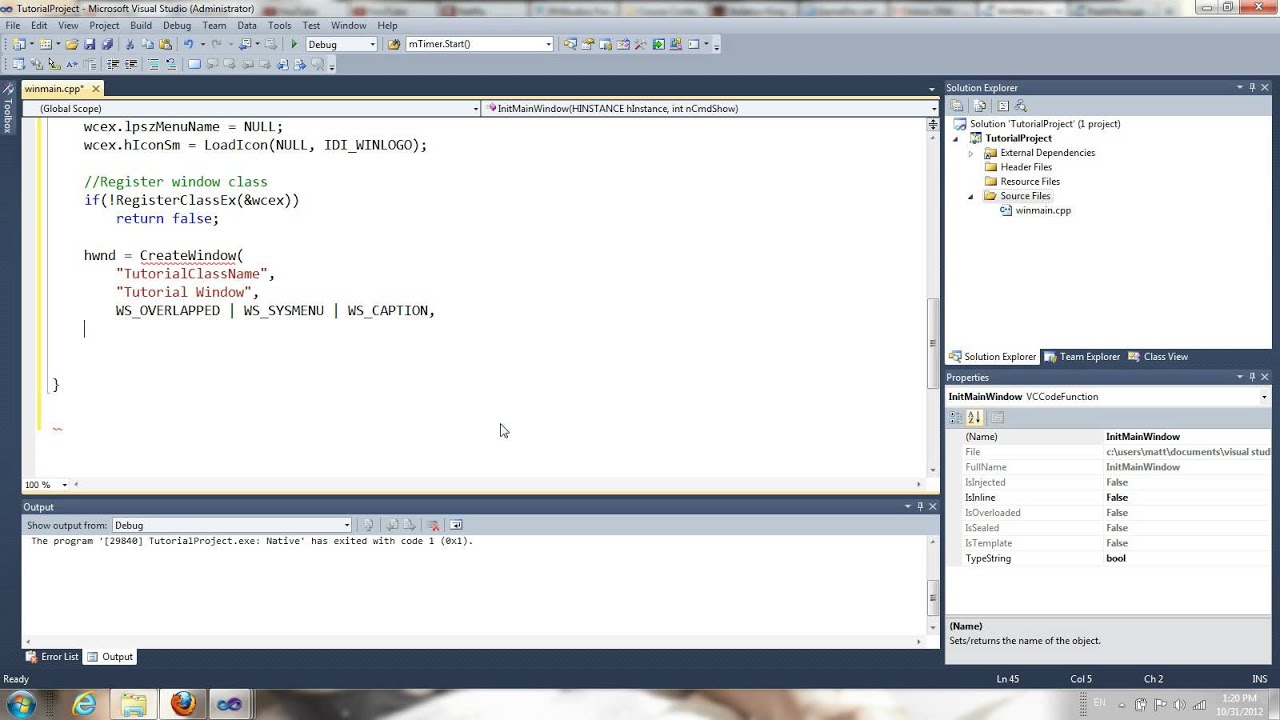Open Properties object selector dropdown
Image resolution: width=1280 pixels, height=720 pixels.
1264,397
